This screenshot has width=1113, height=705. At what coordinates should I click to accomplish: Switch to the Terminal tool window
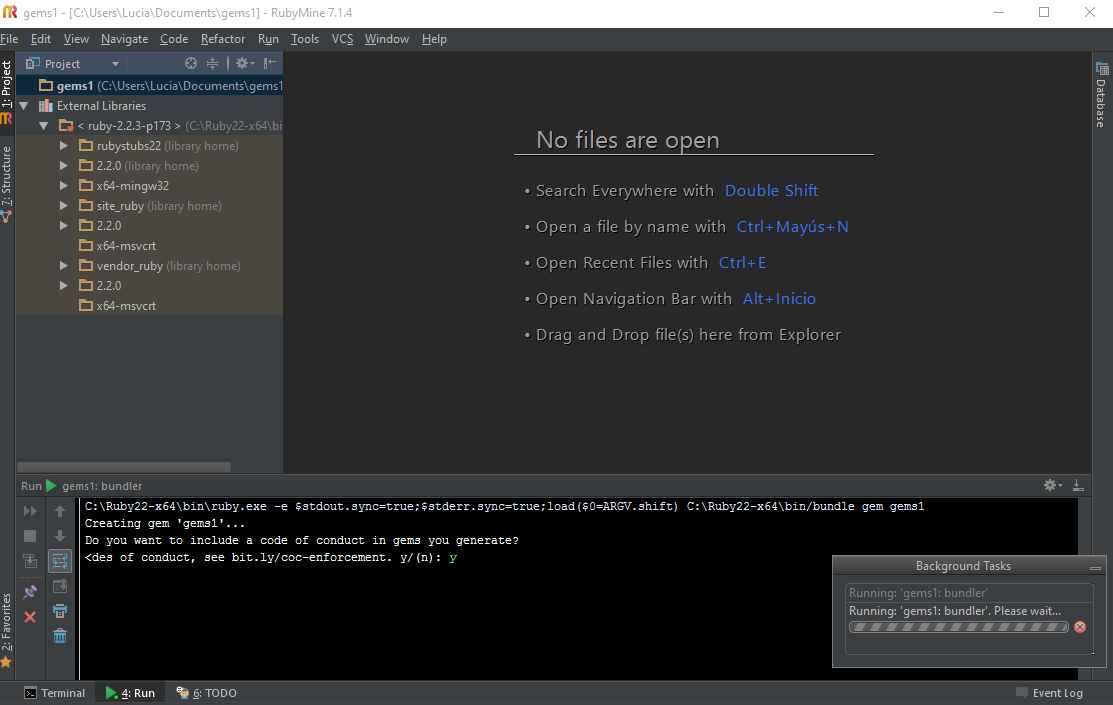[x=55, y=693]
